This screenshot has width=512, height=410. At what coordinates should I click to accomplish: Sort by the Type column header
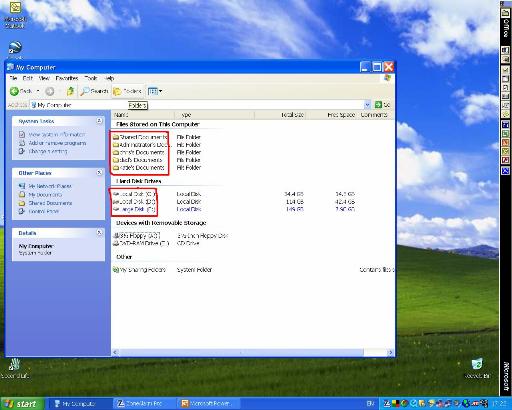(214, 115)
